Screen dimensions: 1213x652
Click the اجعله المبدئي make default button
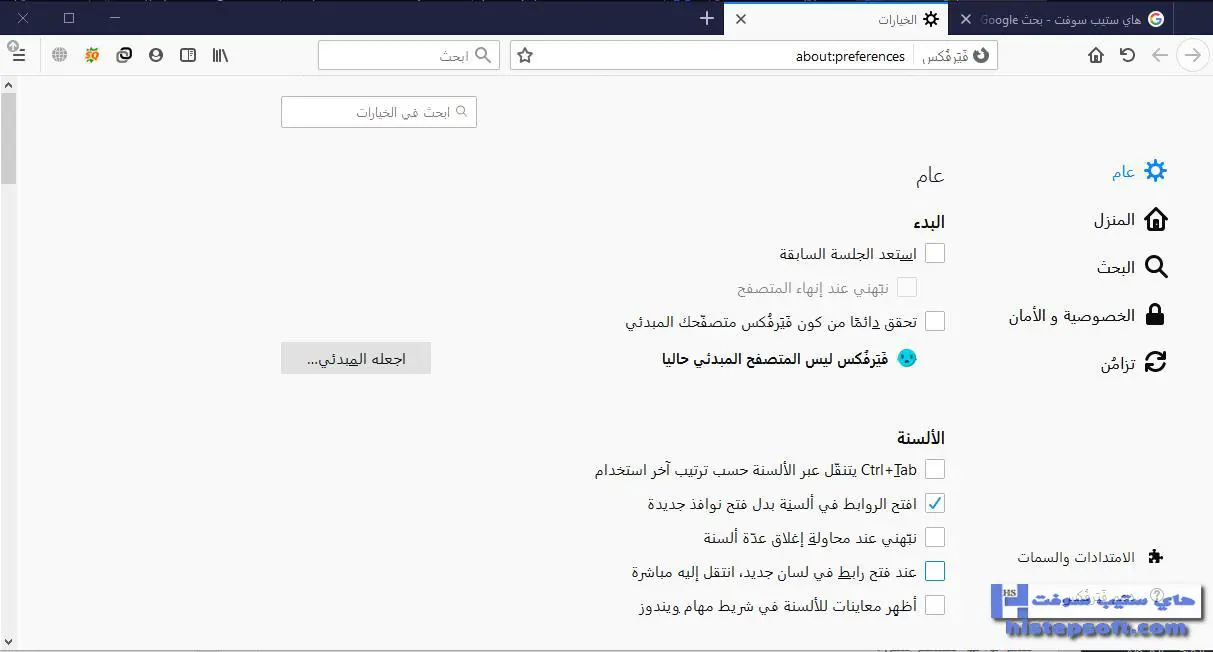pyautogui.click(x=356, y=358)
